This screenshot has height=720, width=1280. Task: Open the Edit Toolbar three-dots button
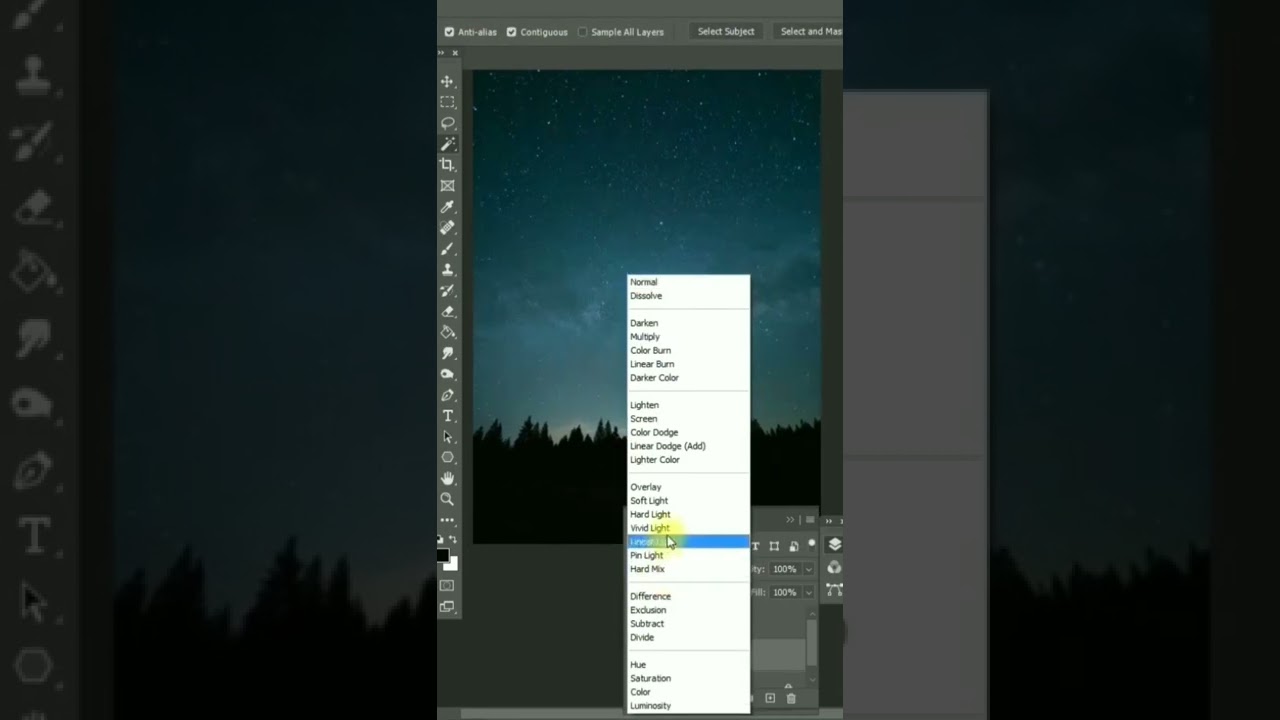[447, 520]
